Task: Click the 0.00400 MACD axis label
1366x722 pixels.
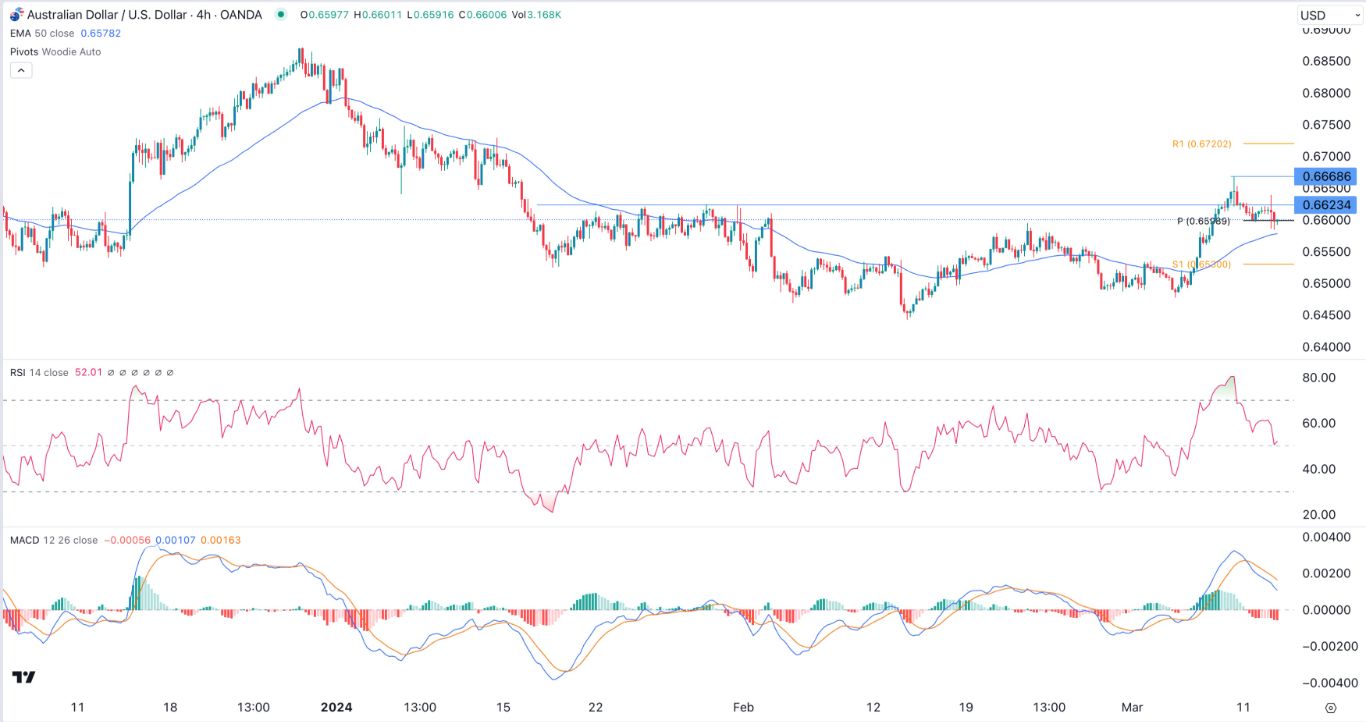Action: 1329,537
